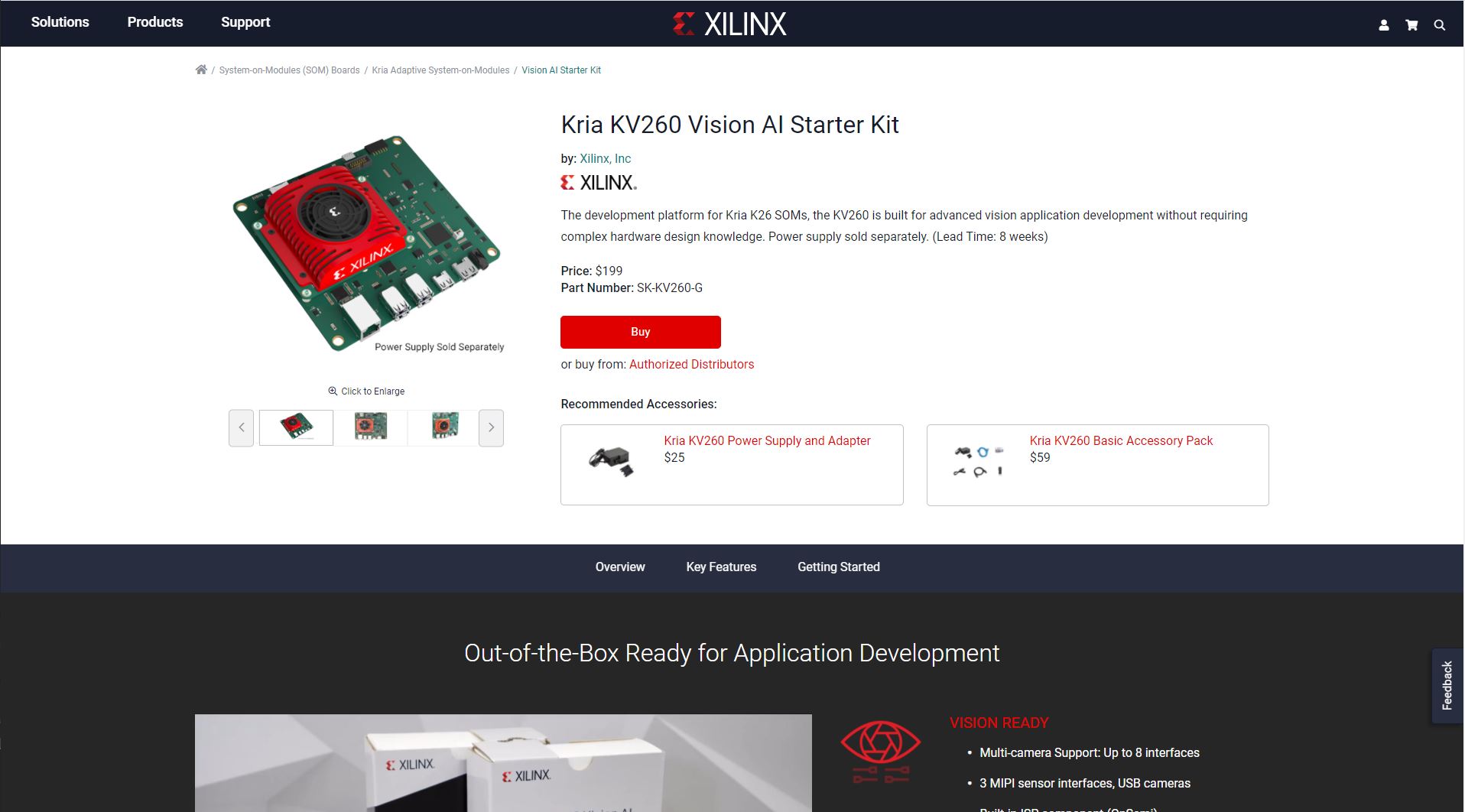The height and width of the screenshot is (812, 1465).
Task: Click the Xilinx logo in header
Action: tap(729, 24)
